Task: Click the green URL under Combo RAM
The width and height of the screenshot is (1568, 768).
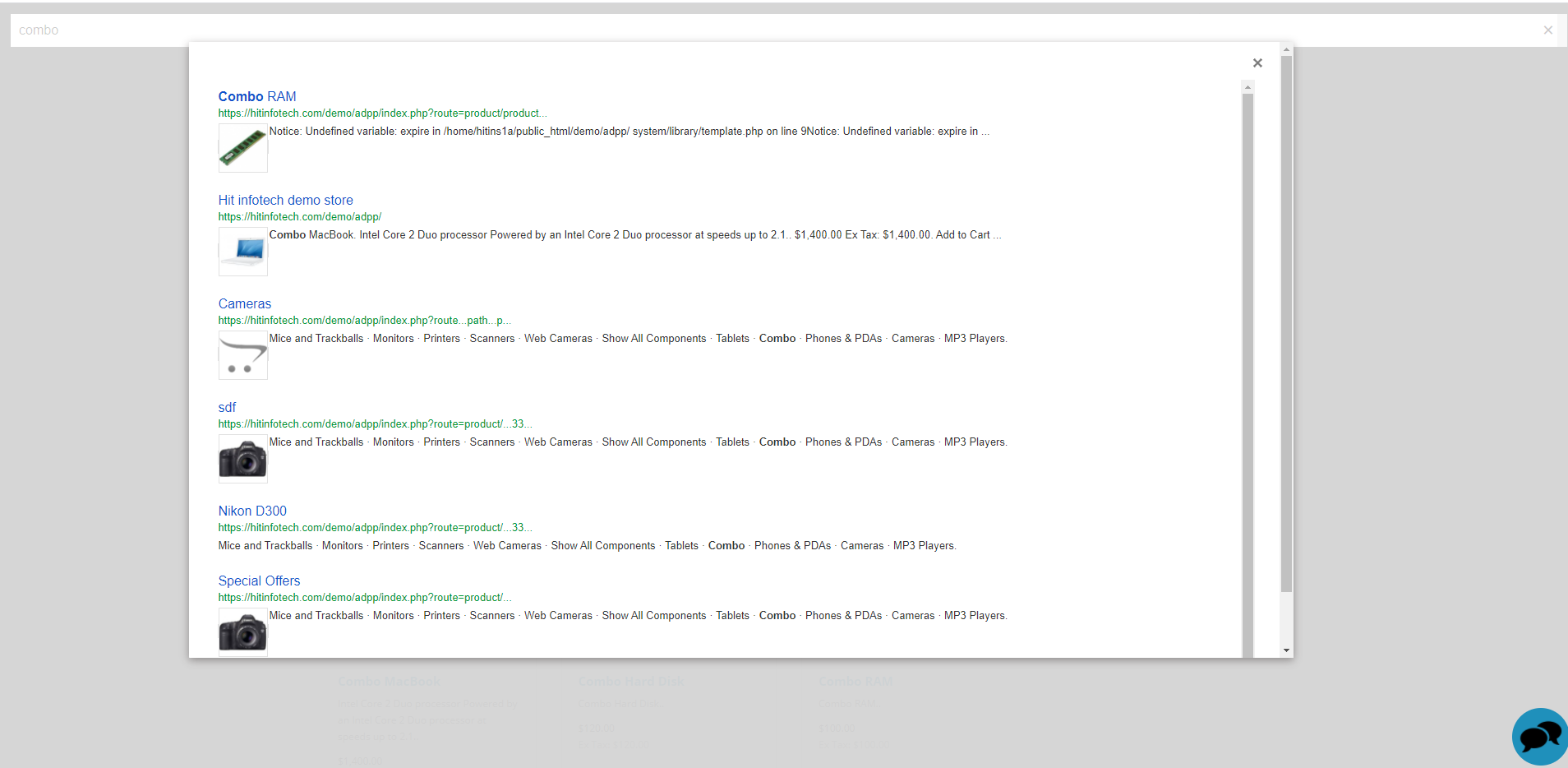Action: pyautogui.click(x=382, y=113)
